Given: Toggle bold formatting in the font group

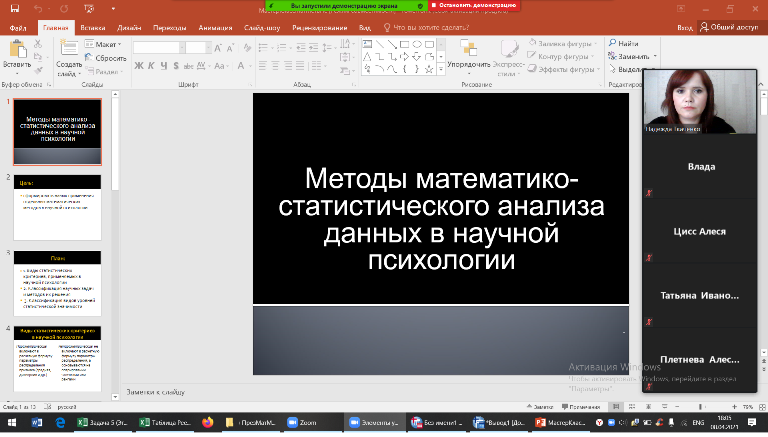Looking at the screenshot, I should coord(140,67).
